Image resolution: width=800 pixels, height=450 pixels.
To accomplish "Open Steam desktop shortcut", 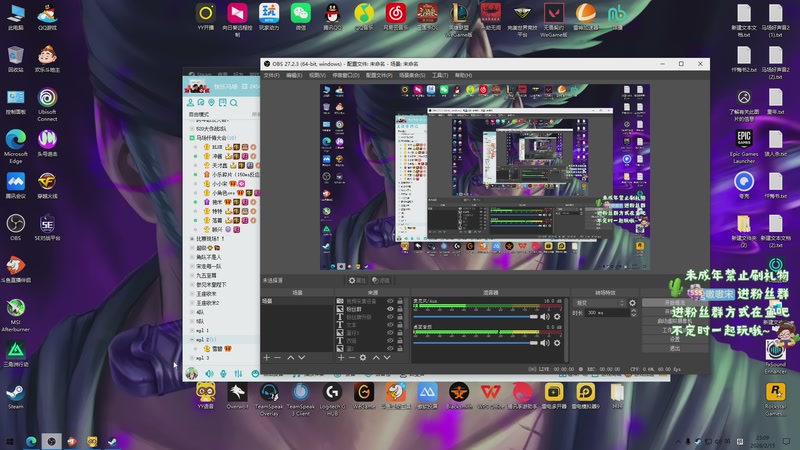I will [15, 396].
